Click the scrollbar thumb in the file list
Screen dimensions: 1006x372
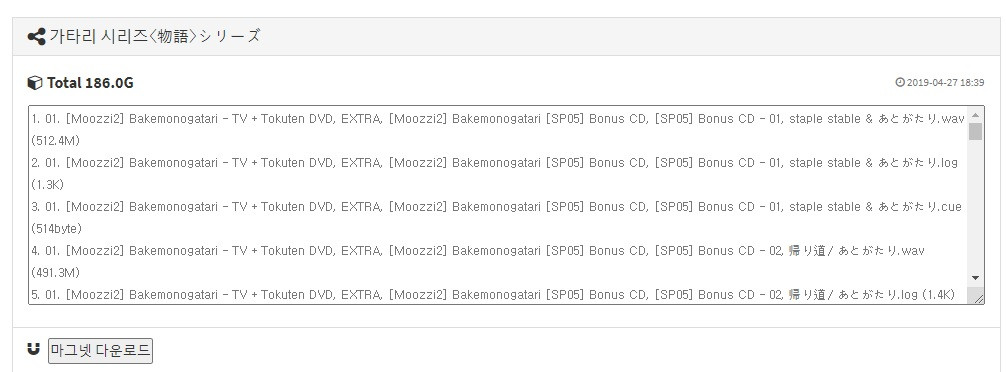coord(976,131)
